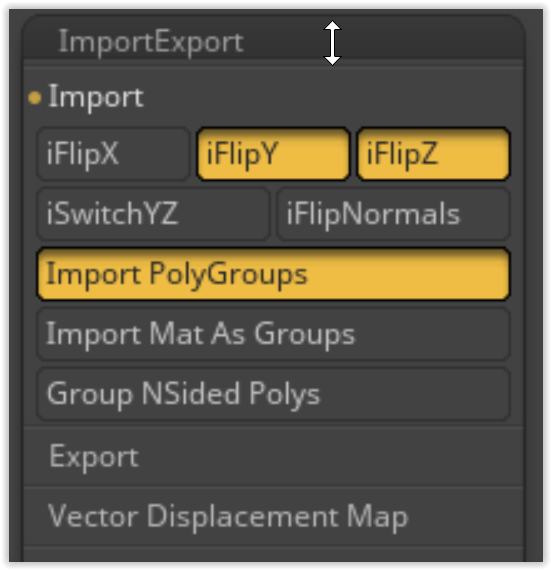Collapse the ImportExport panel header
551x570 pixels.
[273, 41]
